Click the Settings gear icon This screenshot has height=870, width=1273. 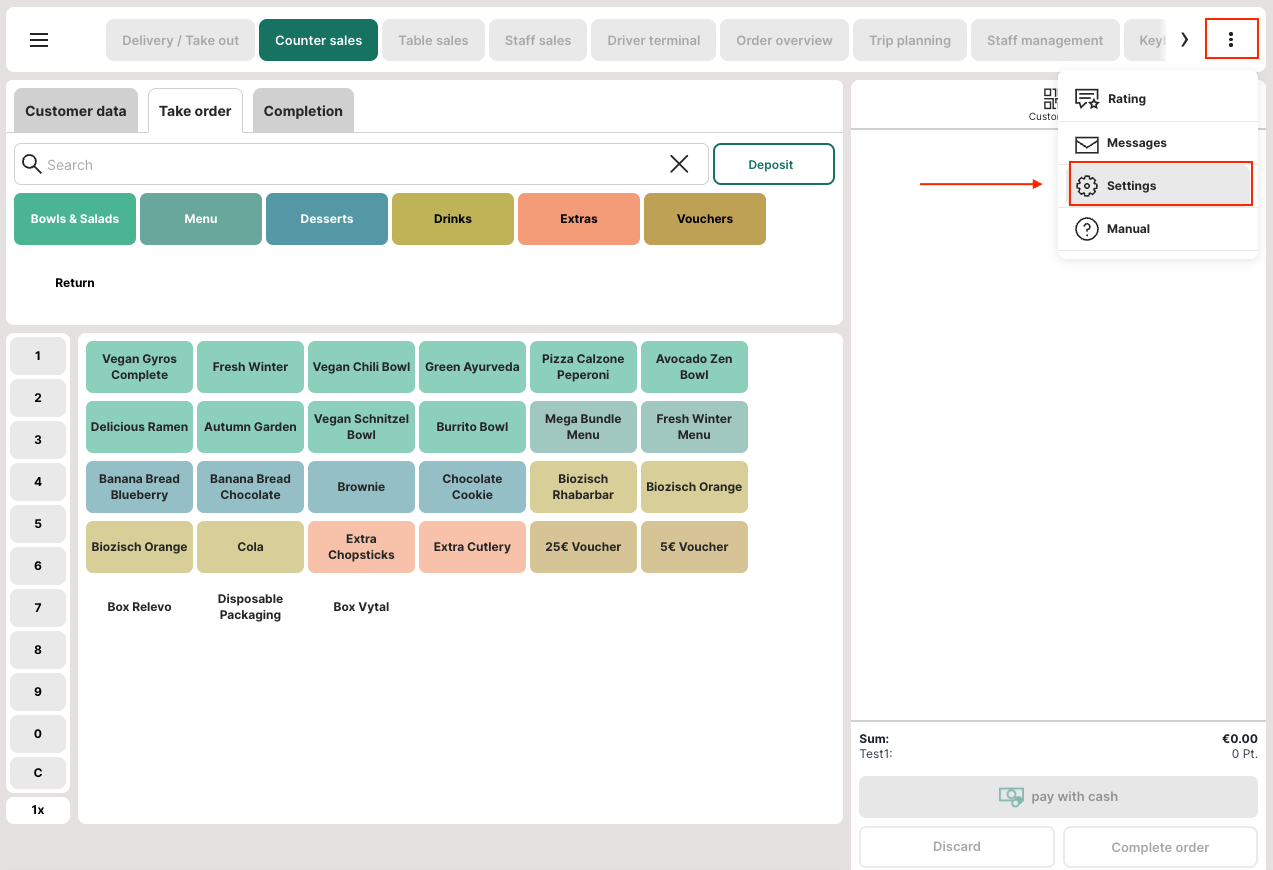click(1087, 186)
